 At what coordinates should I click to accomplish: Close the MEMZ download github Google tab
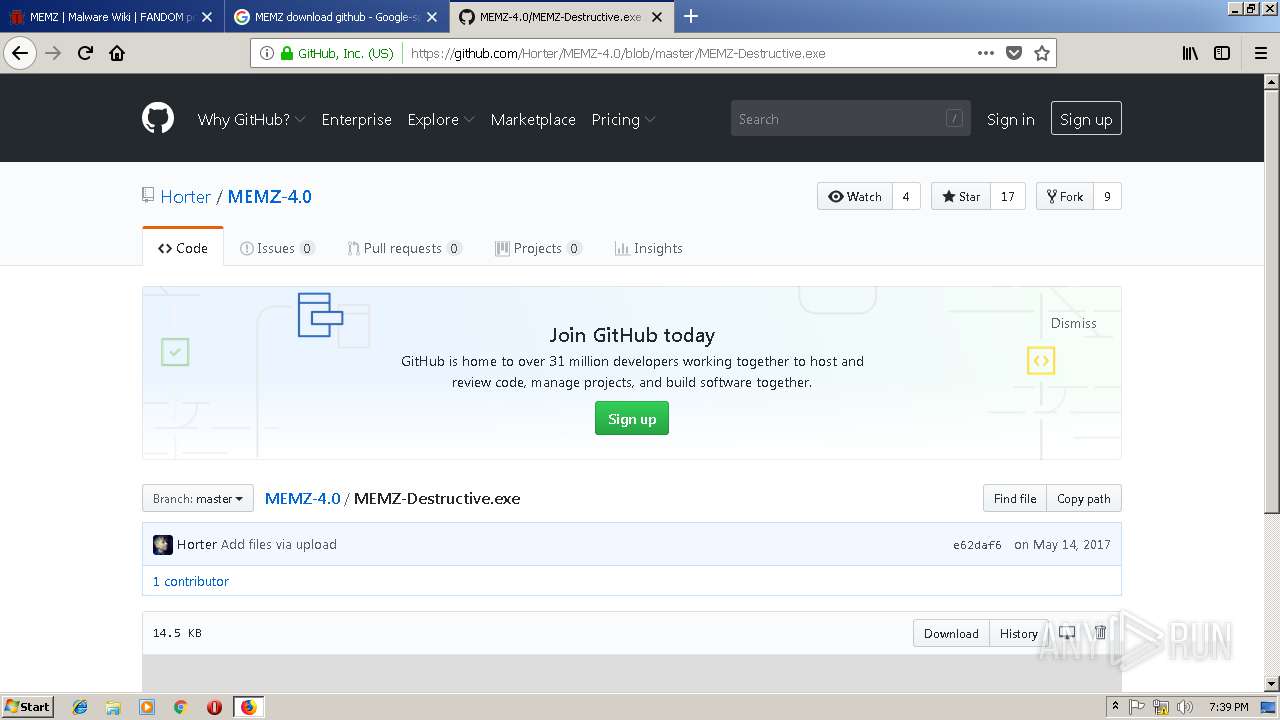click(432, 17)
